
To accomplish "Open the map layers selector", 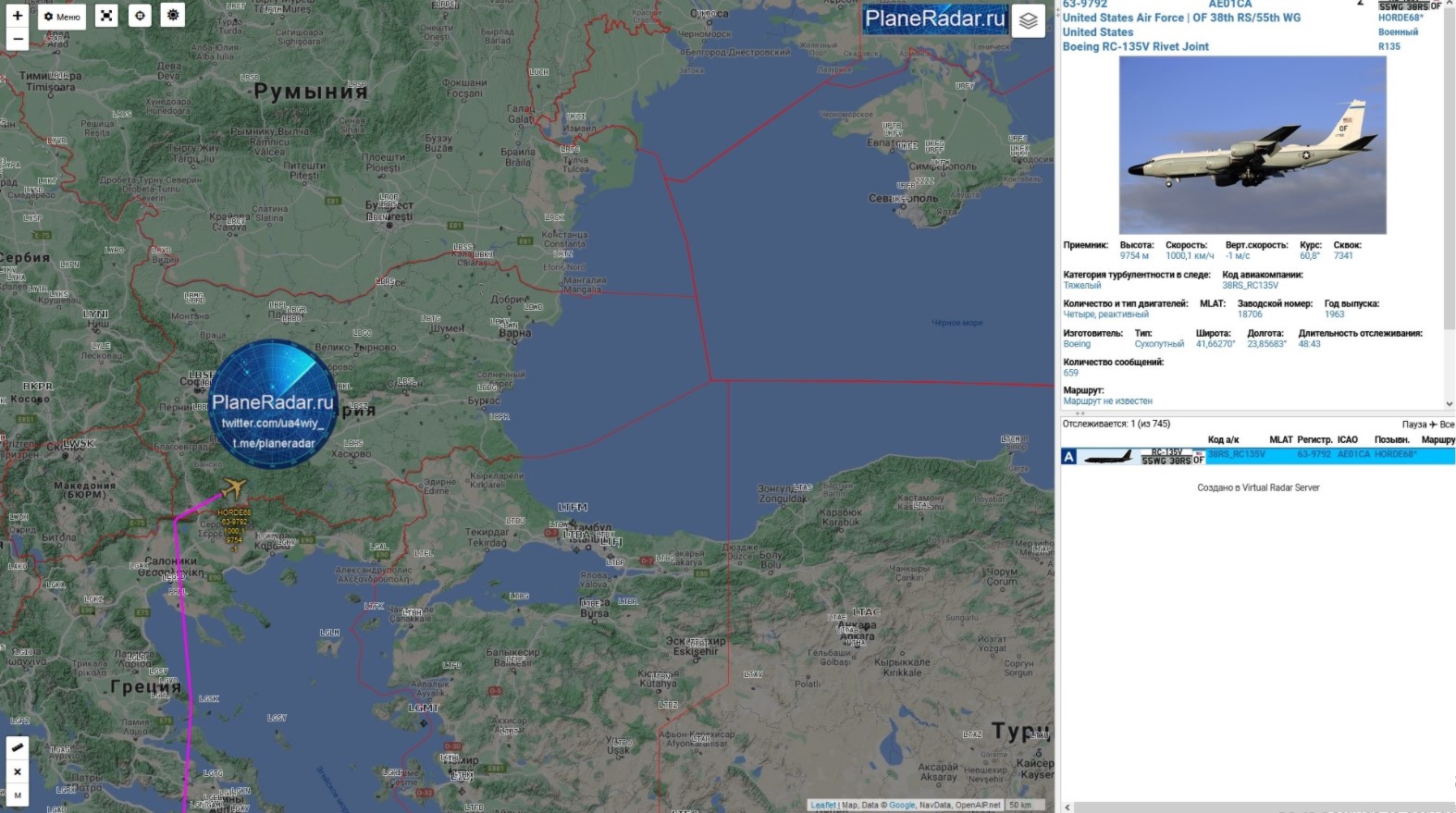I will [1028, 20].
